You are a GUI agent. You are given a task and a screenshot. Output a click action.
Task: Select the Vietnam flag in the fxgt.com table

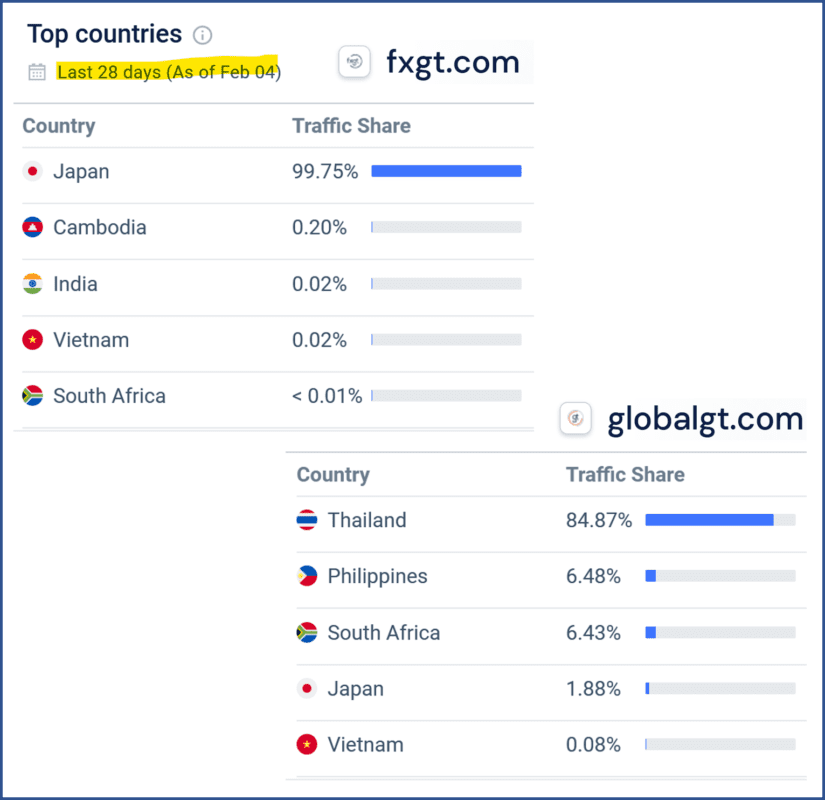point(33,339)
